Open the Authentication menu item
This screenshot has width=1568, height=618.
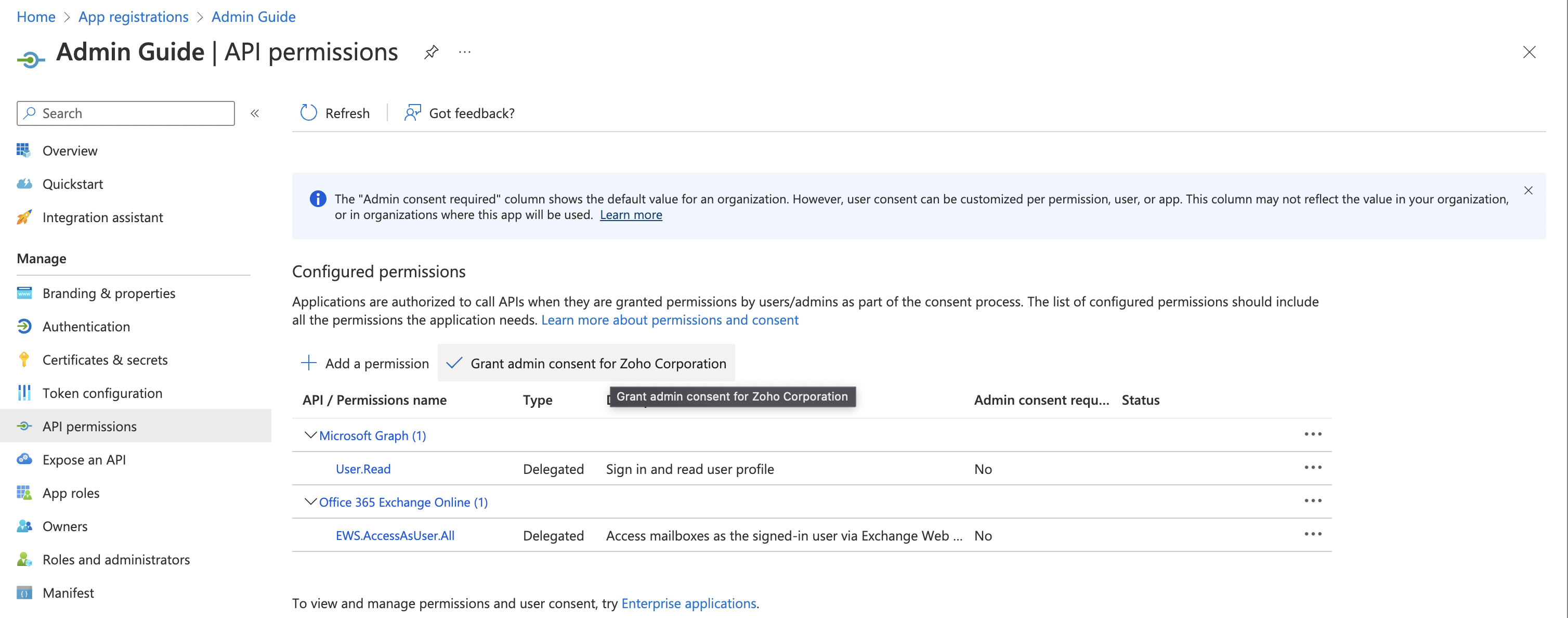pyautogui.click(x=86, y=326)
